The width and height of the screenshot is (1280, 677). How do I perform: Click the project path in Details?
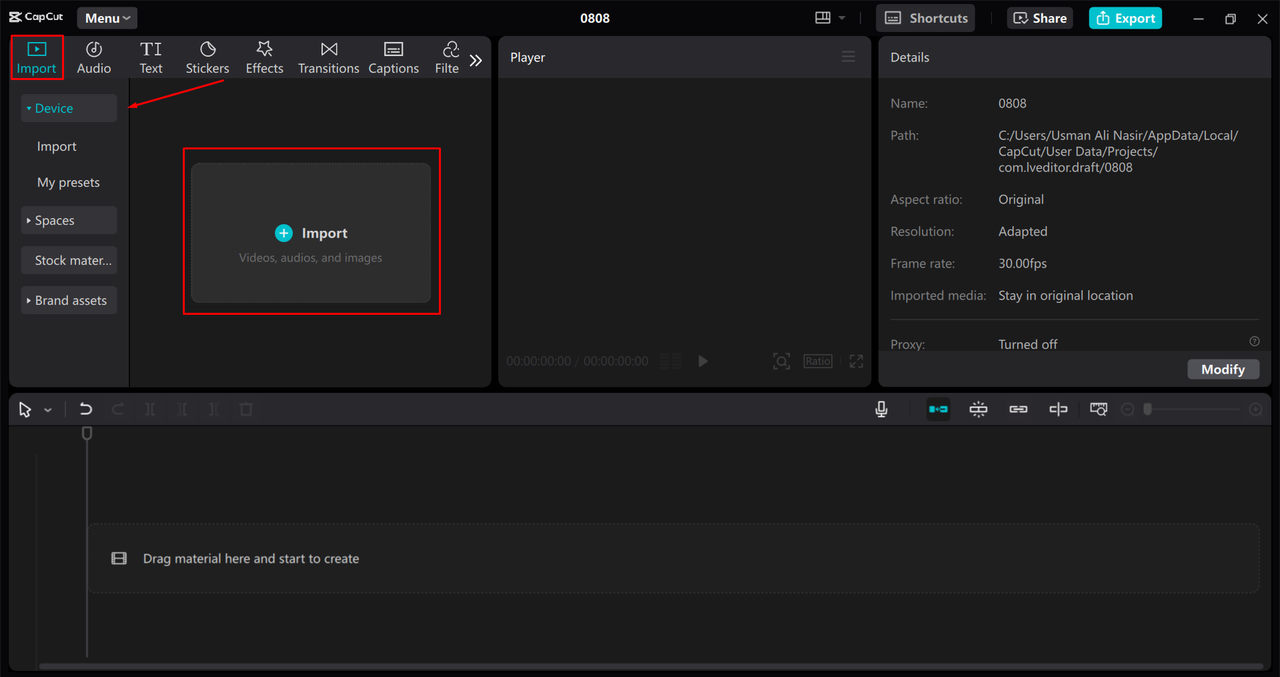click(1118, 151)
